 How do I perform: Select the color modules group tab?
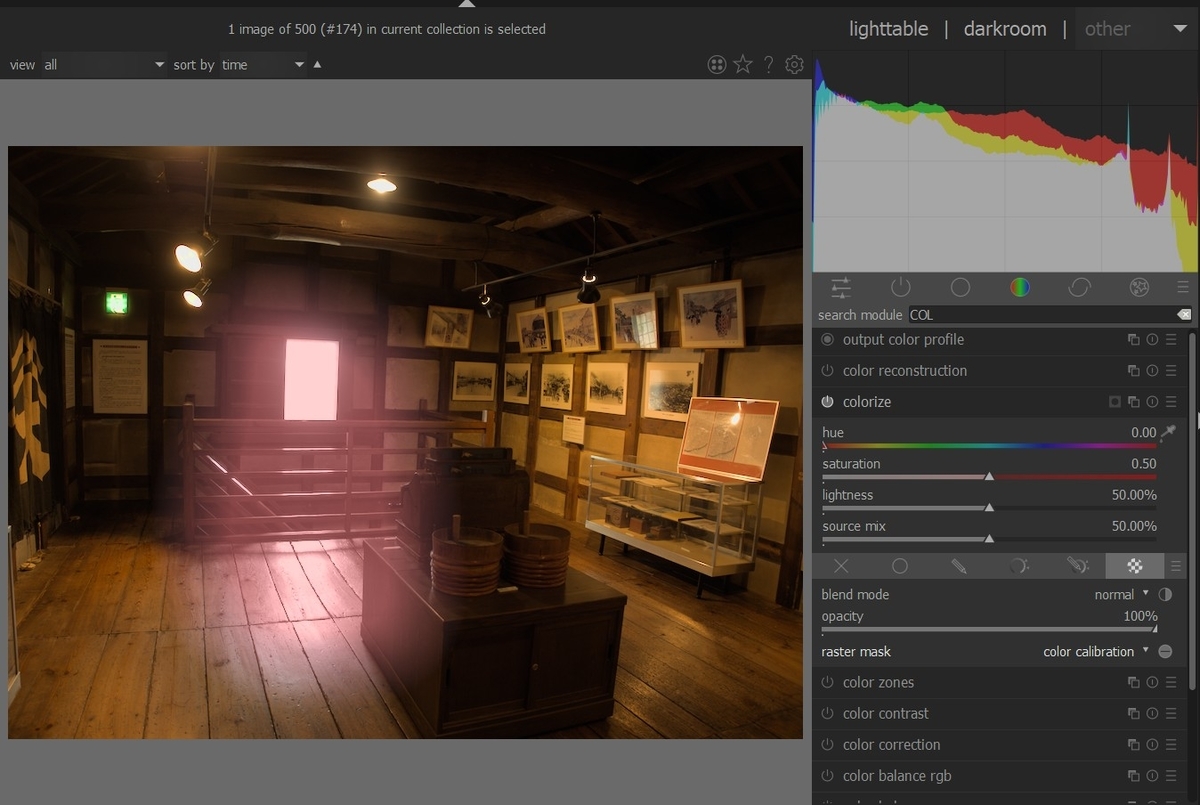(1019, 288)
